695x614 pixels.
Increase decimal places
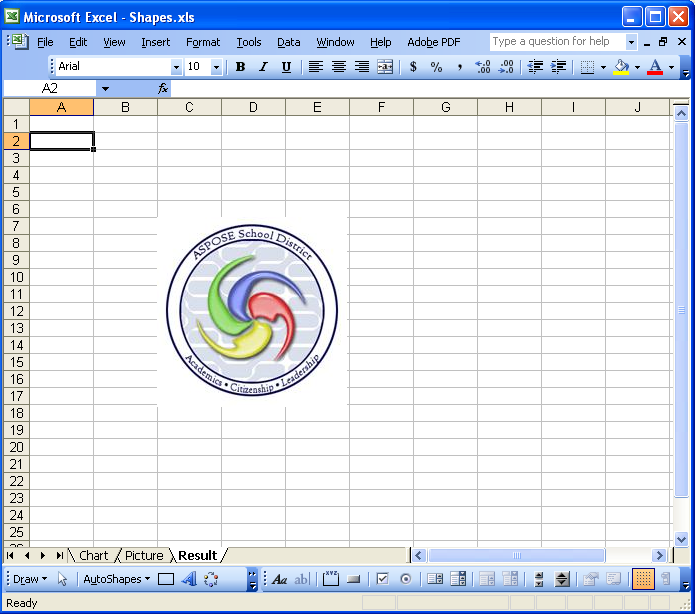tap(483, 67)
